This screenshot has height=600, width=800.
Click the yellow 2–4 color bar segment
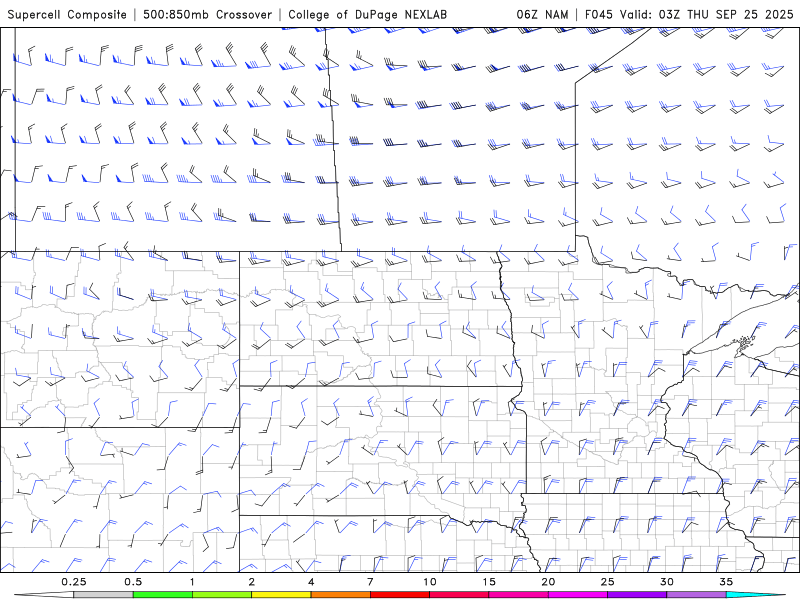click(x=281, y=595)
